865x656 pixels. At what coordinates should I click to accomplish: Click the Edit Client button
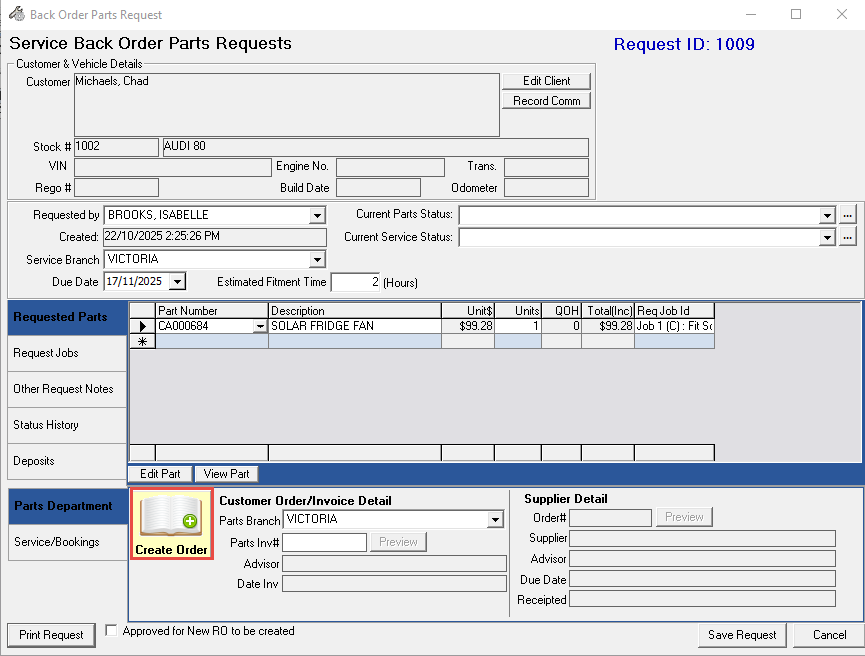[x=546, y=81]
